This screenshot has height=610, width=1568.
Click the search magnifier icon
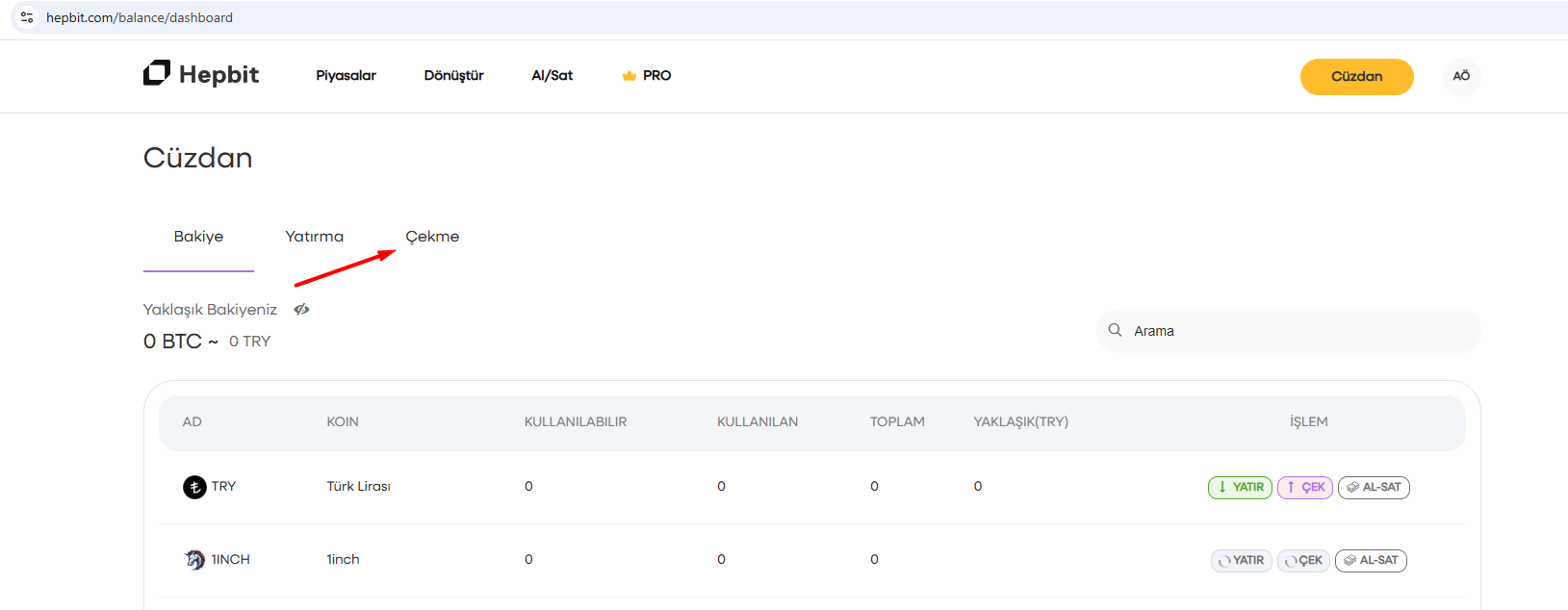[1115, 330]
